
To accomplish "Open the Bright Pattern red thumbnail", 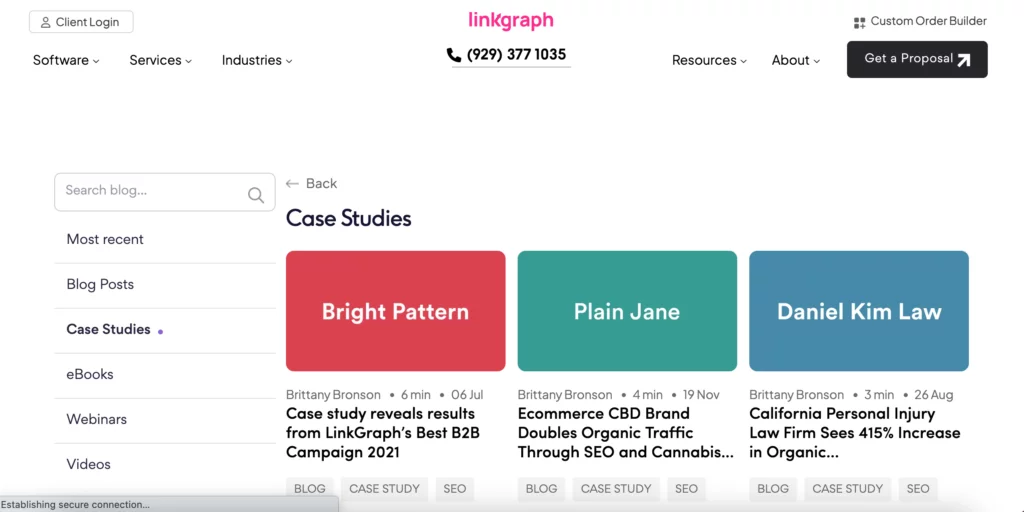I will coord(395,311).
